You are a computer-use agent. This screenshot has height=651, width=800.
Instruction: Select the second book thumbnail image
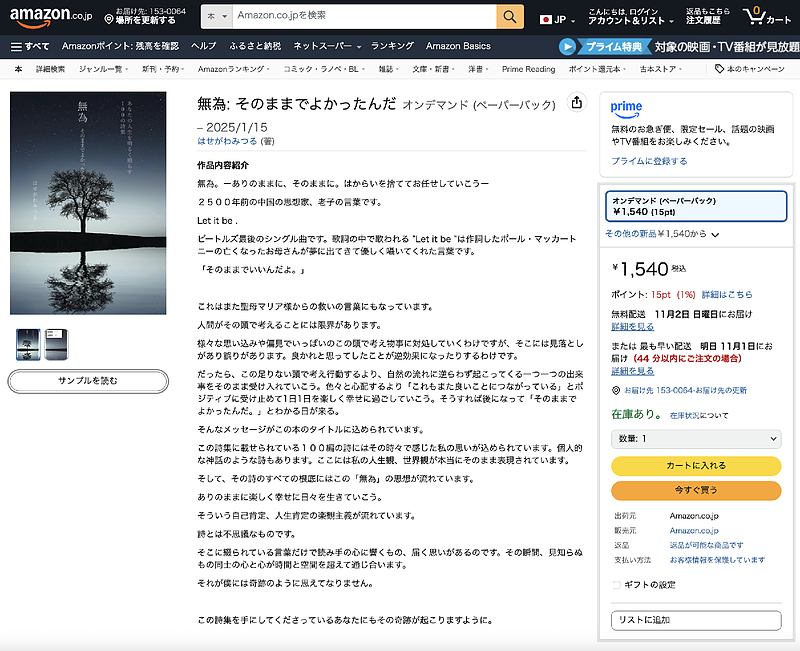click(58, 343)
